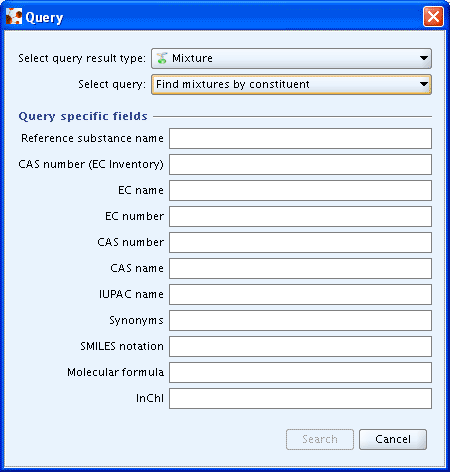Click the Query specific fields section header

(x=83, y=116)
